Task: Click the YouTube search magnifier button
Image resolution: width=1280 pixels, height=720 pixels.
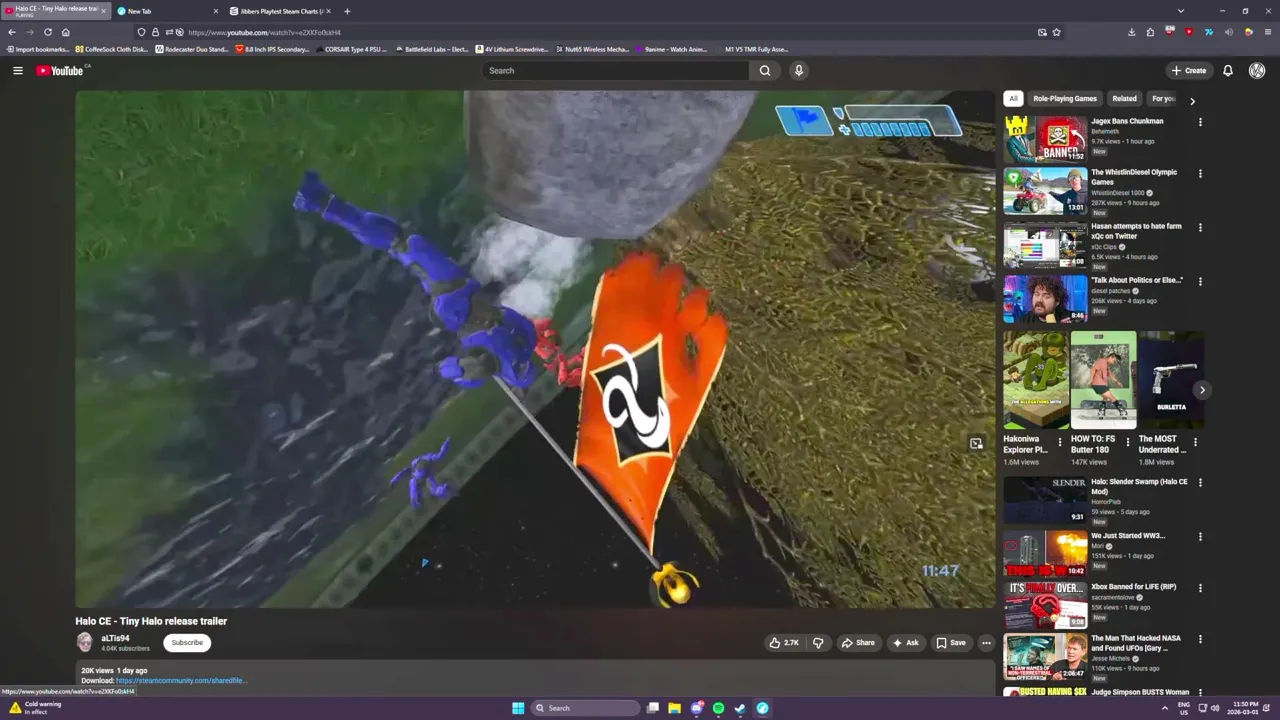Action: (765, 70)
